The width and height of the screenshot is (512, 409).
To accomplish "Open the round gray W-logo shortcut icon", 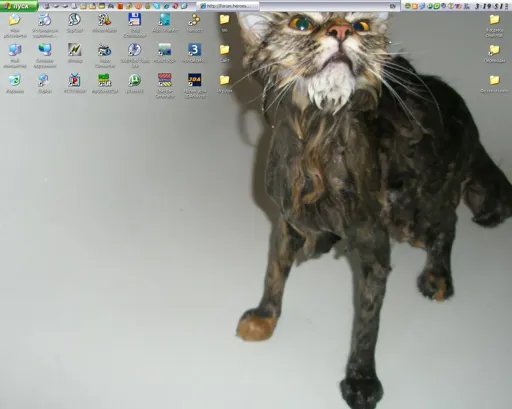I will pos(75,20).
